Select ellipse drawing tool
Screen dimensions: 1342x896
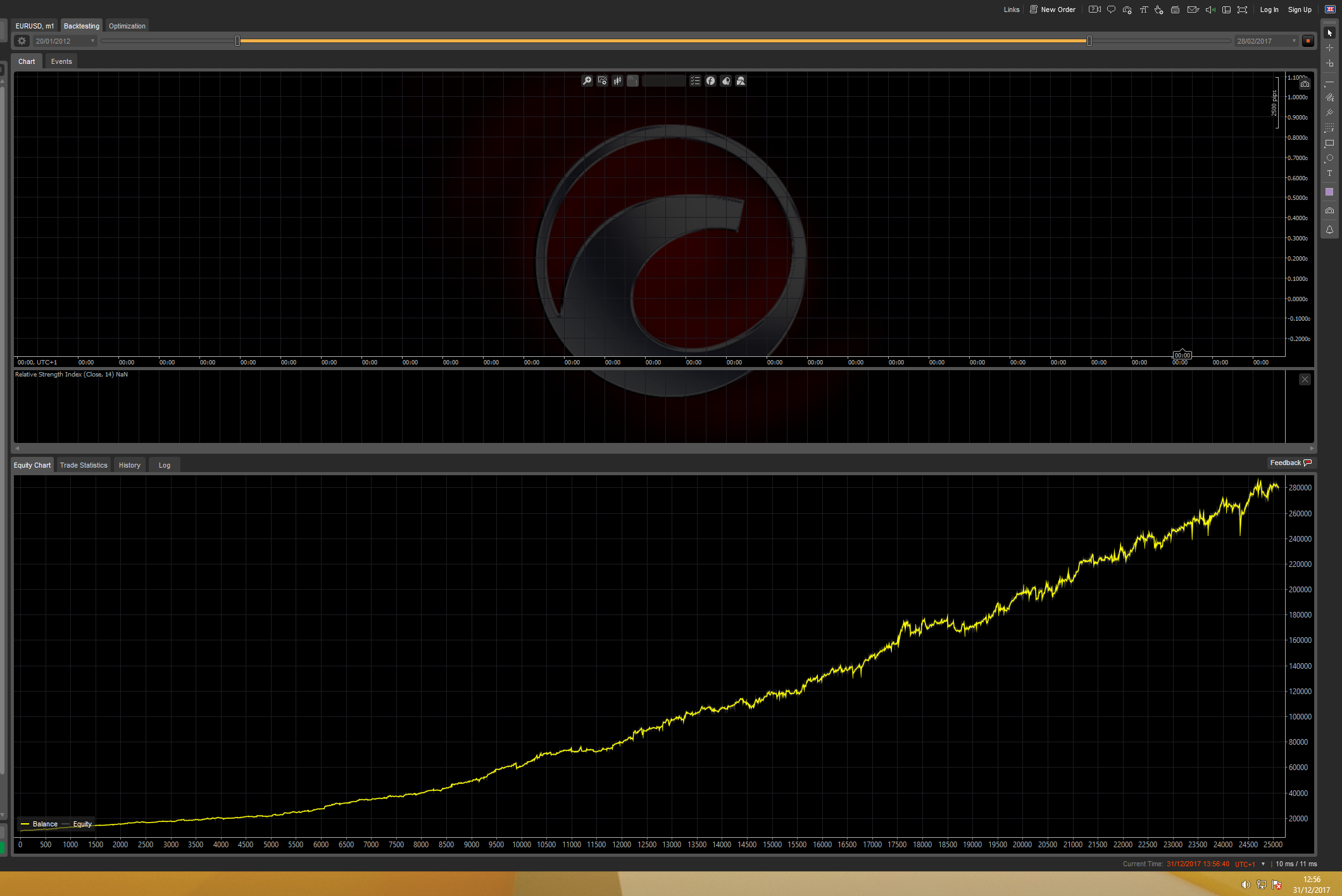(1329, 158)
